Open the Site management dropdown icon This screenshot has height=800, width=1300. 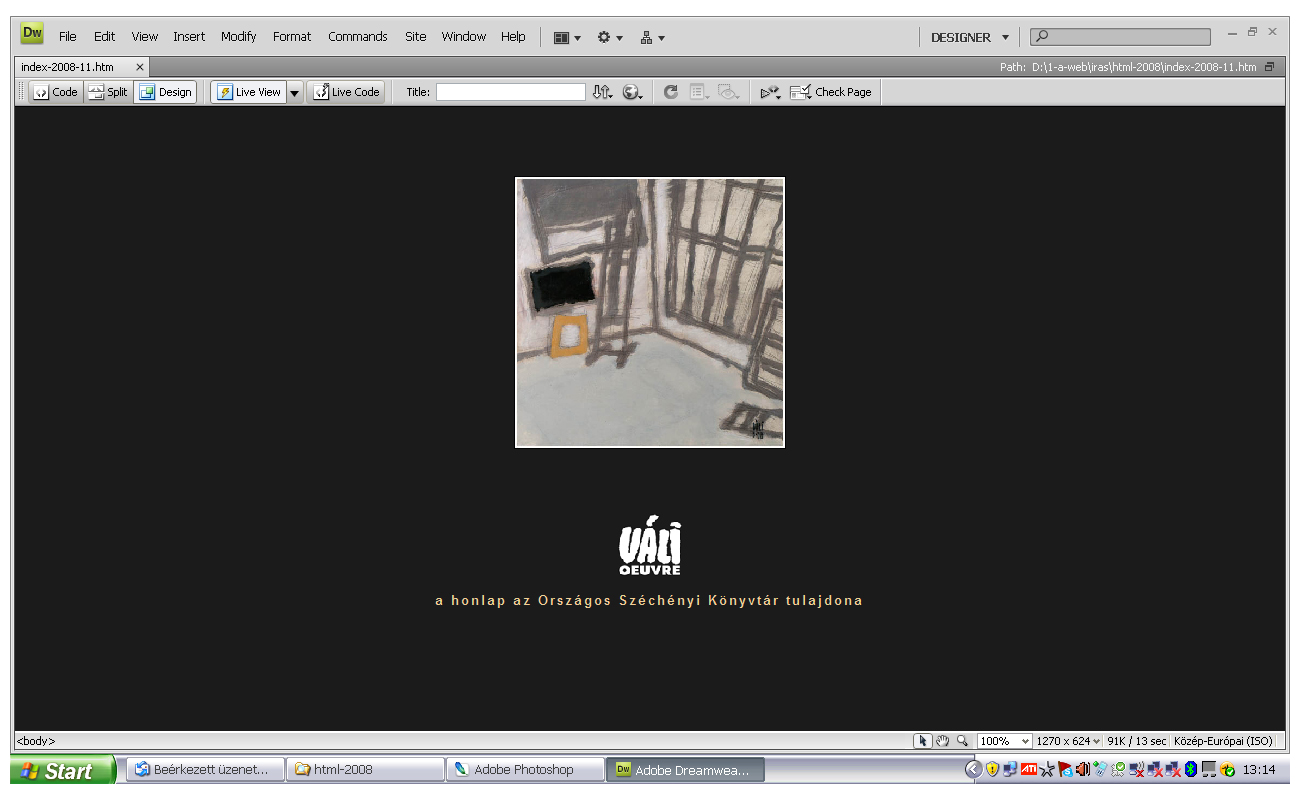tap(652, 38)
